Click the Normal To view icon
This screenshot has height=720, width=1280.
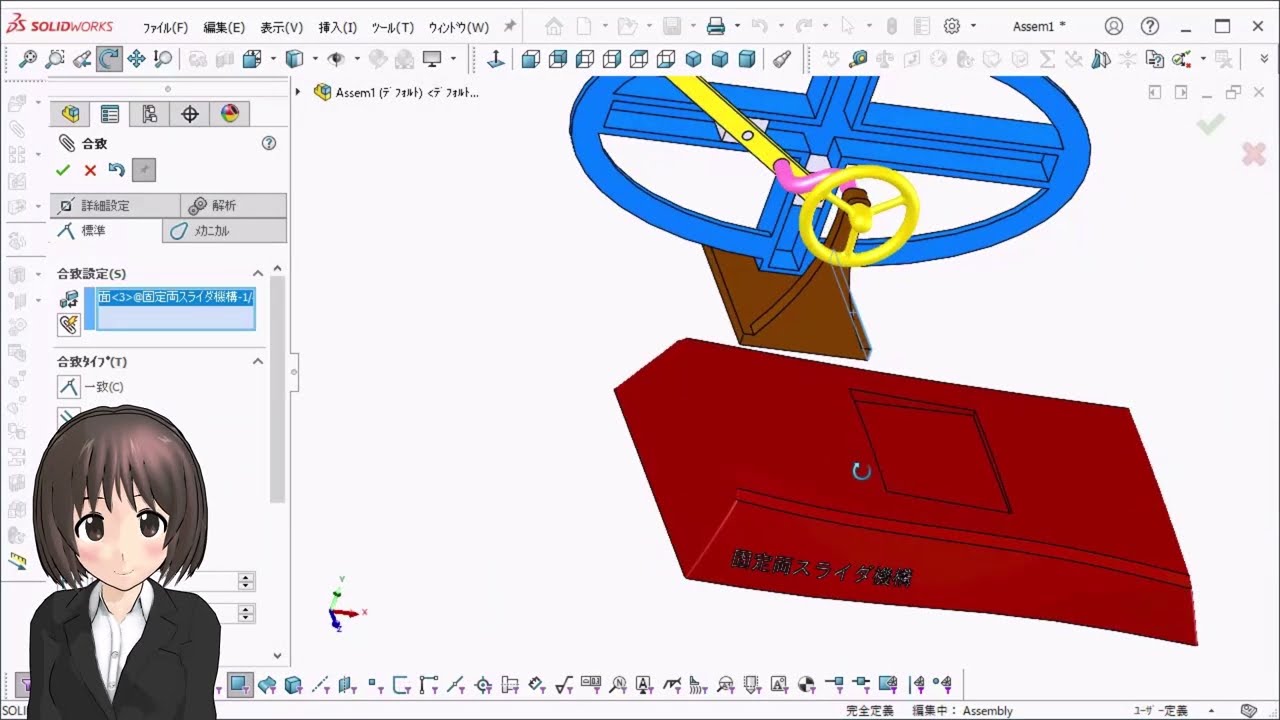pos(496,60)
